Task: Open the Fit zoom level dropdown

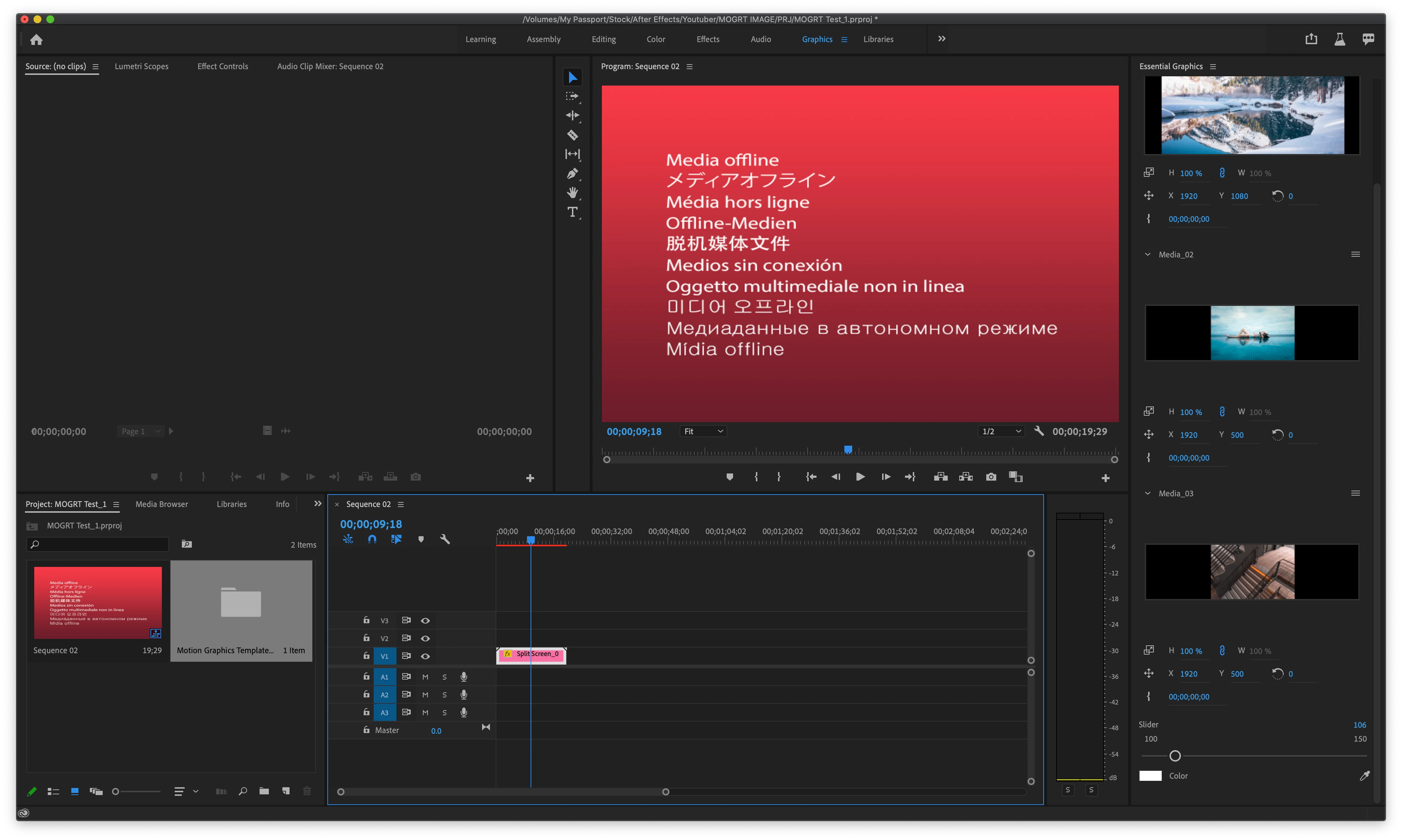Action: pyautogui.click(x=703, y=431)
